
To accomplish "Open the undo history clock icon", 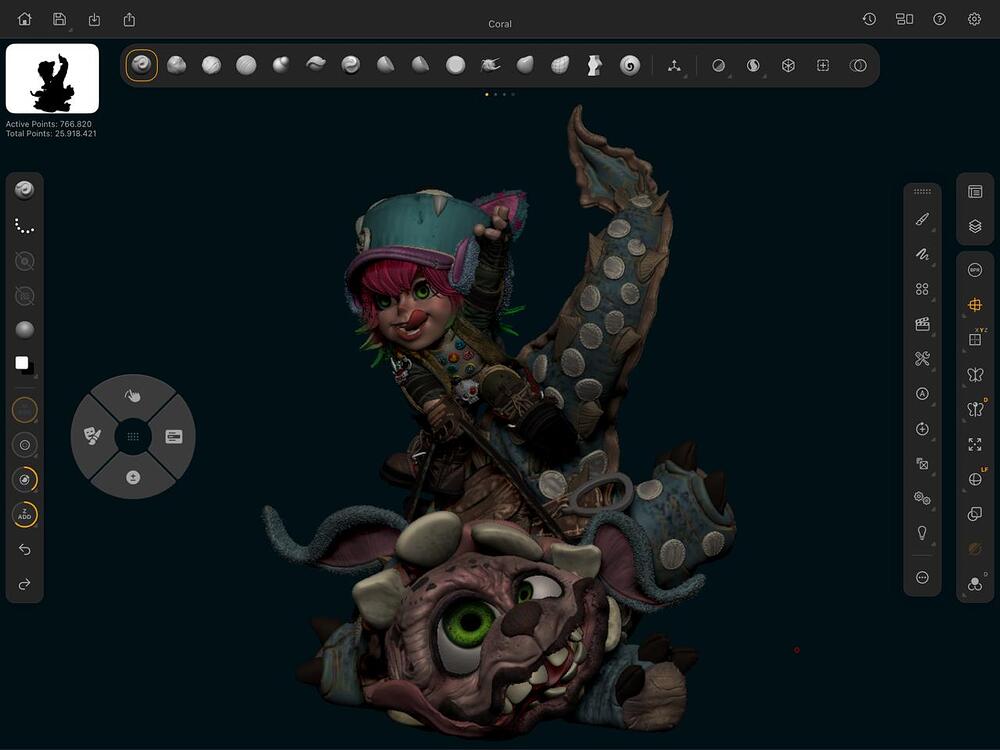I will 869,19.
